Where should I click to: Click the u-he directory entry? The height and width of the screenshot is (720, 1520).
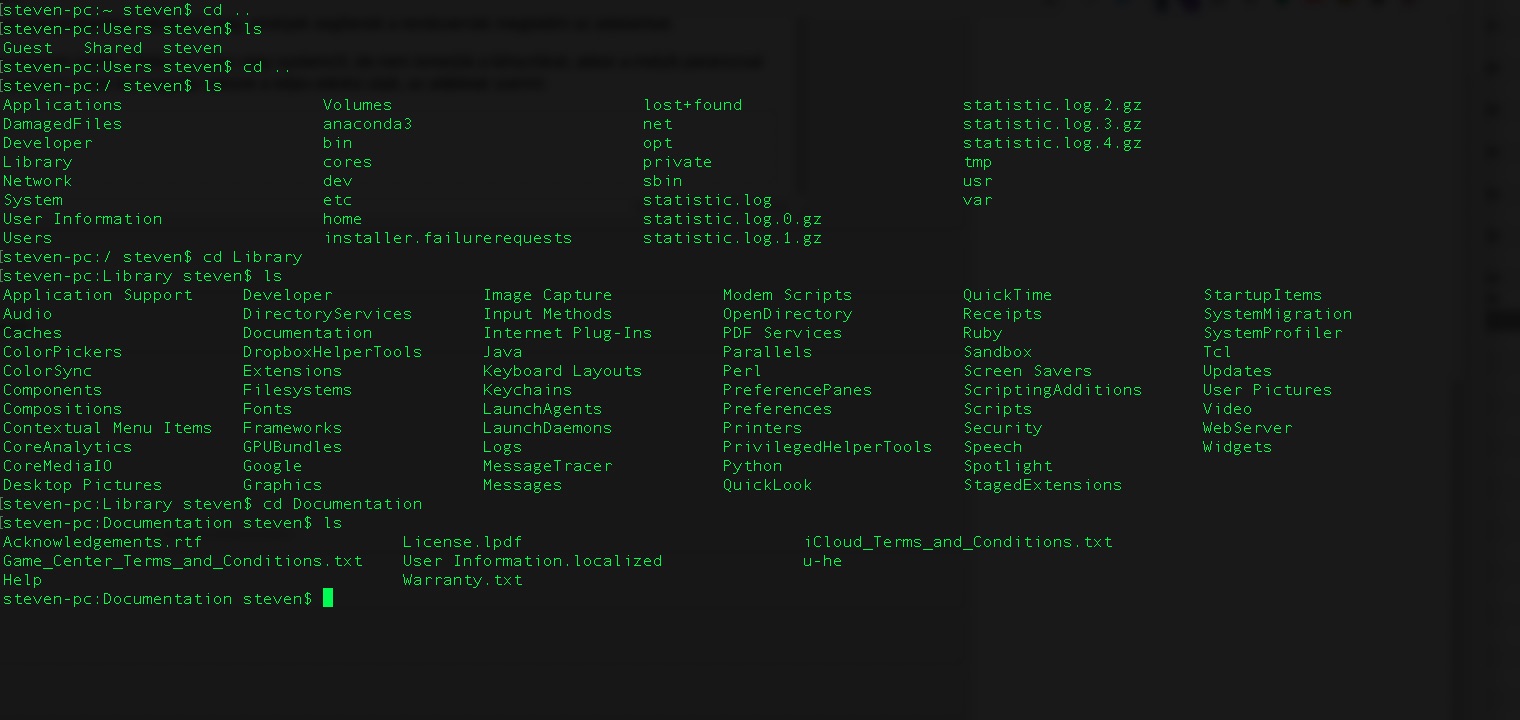(822, 561)
